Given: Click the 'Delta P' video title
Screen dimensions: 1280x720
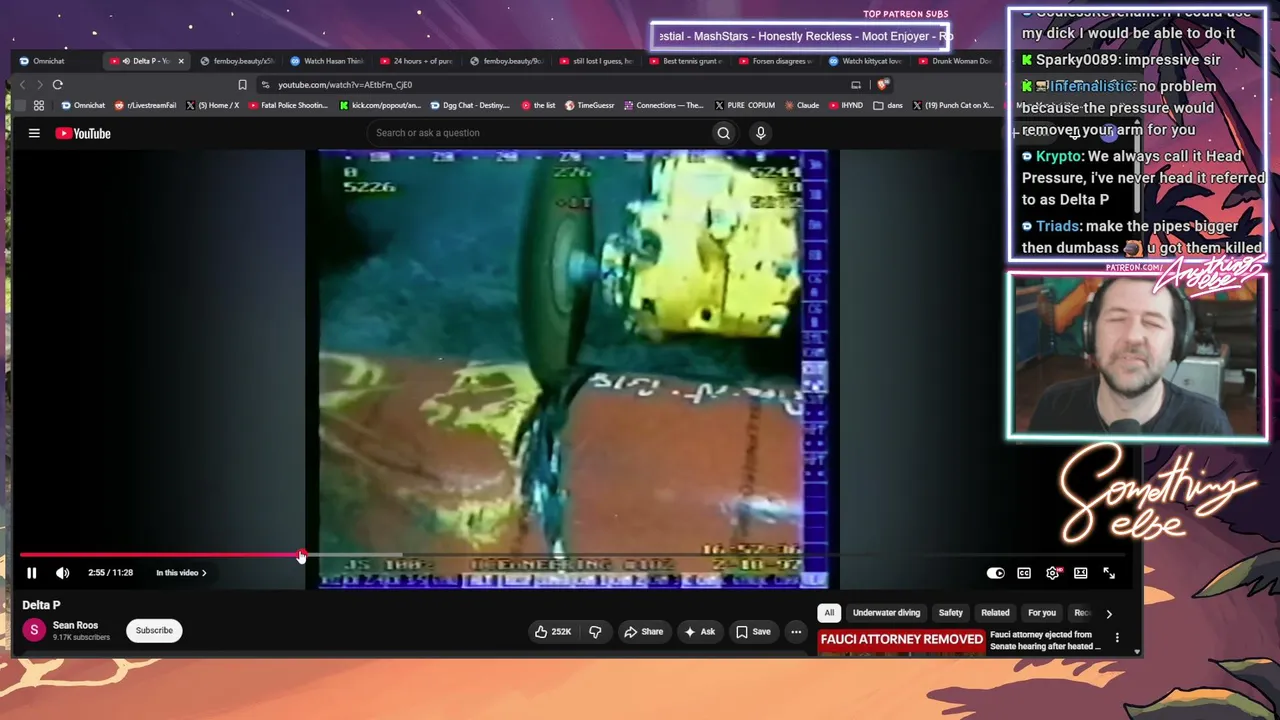Looking at the screenshot, I should tap(42, 605).
